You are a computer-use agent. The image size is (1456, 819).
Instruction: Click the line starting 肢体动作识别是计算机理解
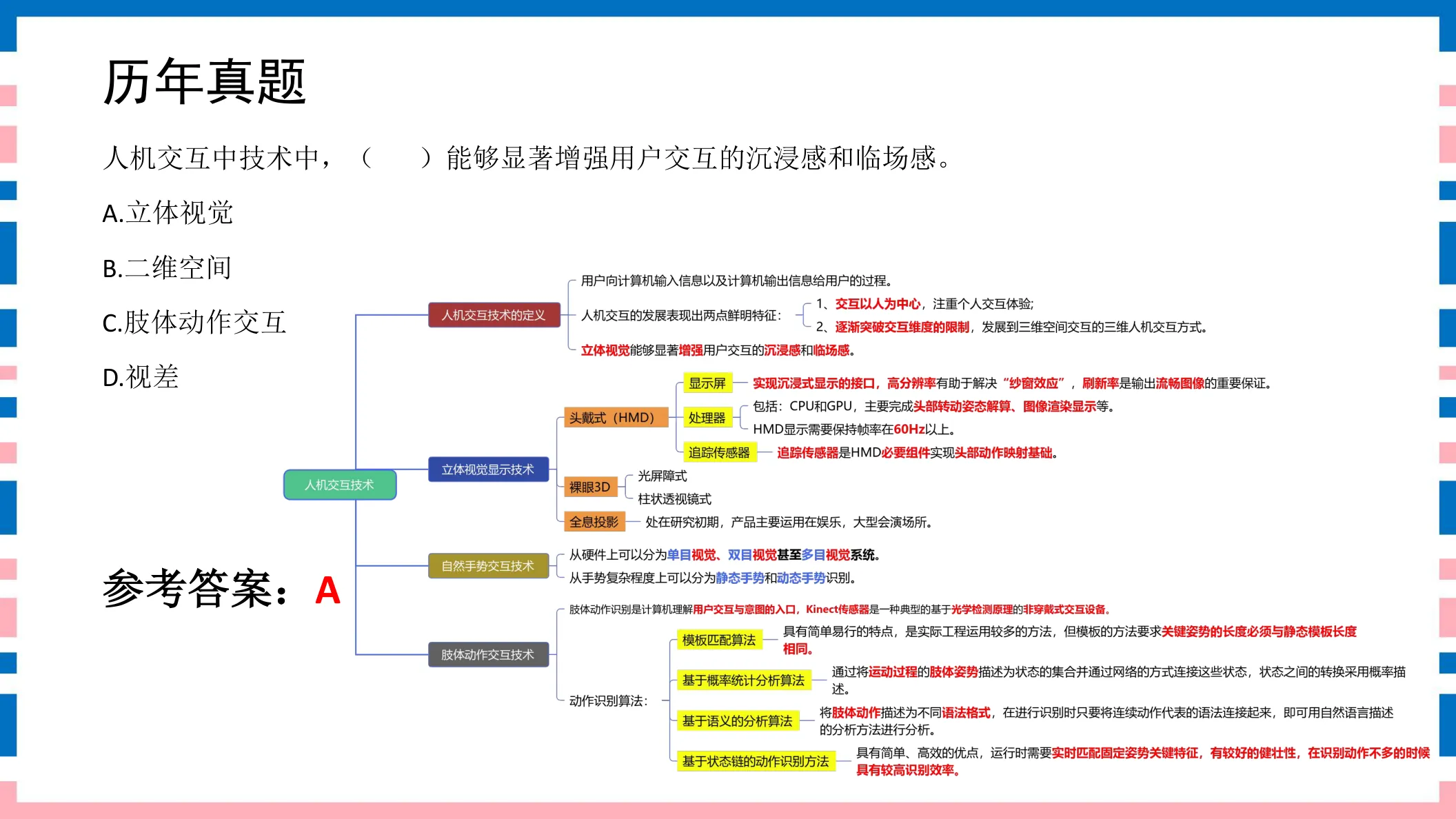840,609
